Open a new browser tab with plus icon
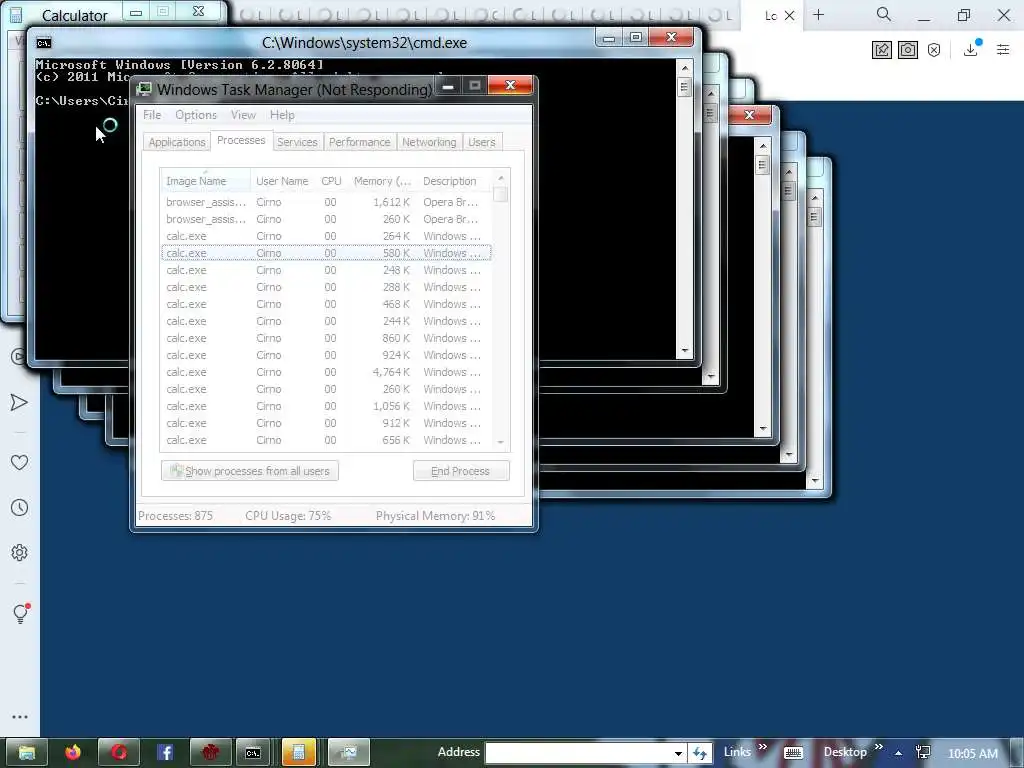The height and width of the screenshot is (768, 1024). point(818,14)
